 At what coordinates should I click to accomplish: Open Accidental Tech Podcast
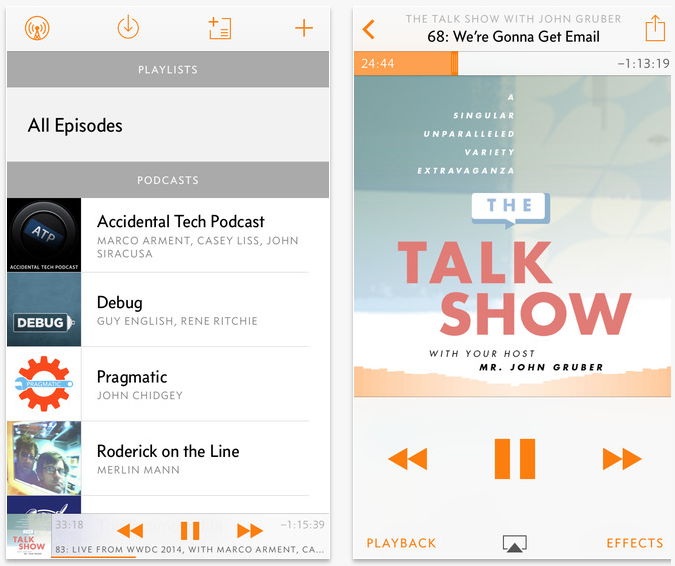(x=168, y=235)
